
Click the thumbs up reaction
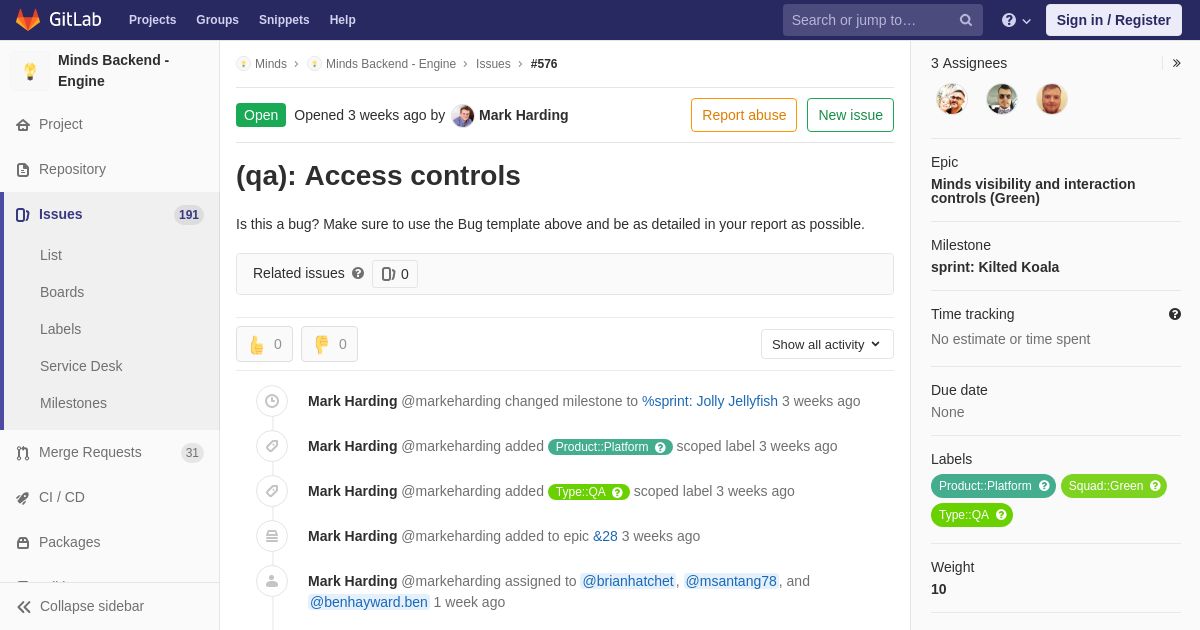pos(264,344)
